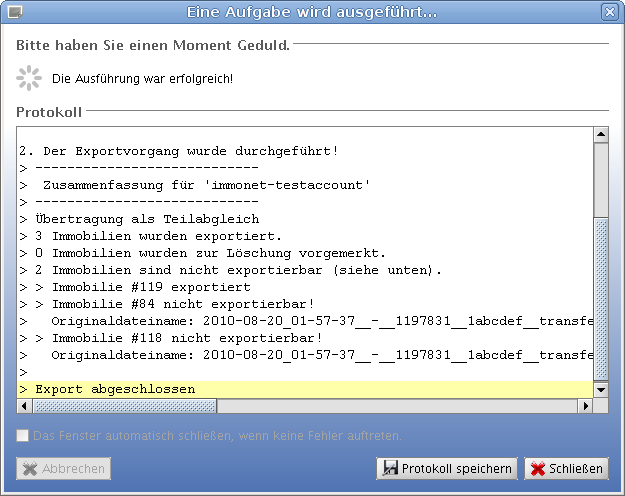Viewport: 625px width, 496px height.
Task: Click the floppy disk icon on Protokoll speichern
Action: pyautogui.click(x=391, y=469)
